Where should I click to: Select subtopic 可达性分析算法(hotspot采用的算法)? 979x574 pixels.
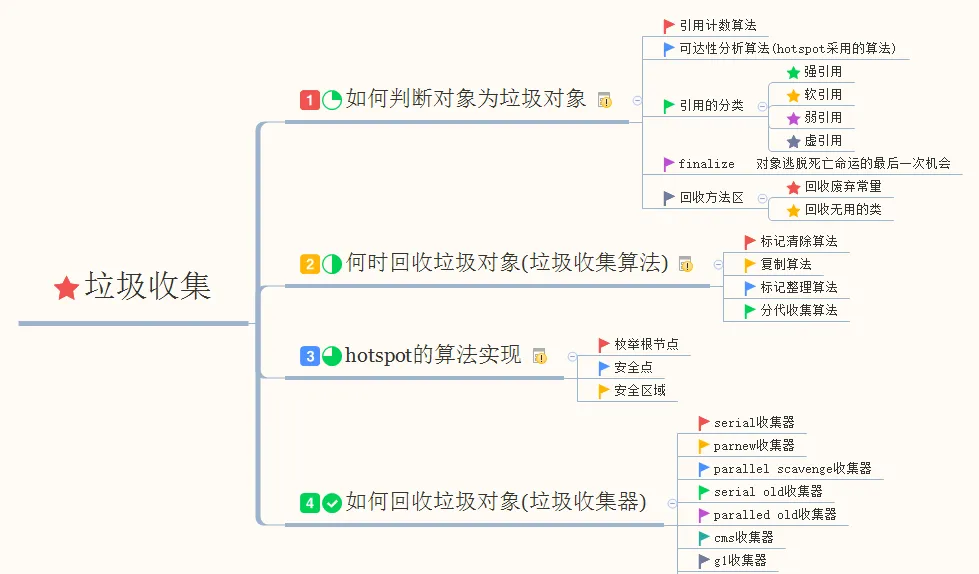[x=787, y=49]
